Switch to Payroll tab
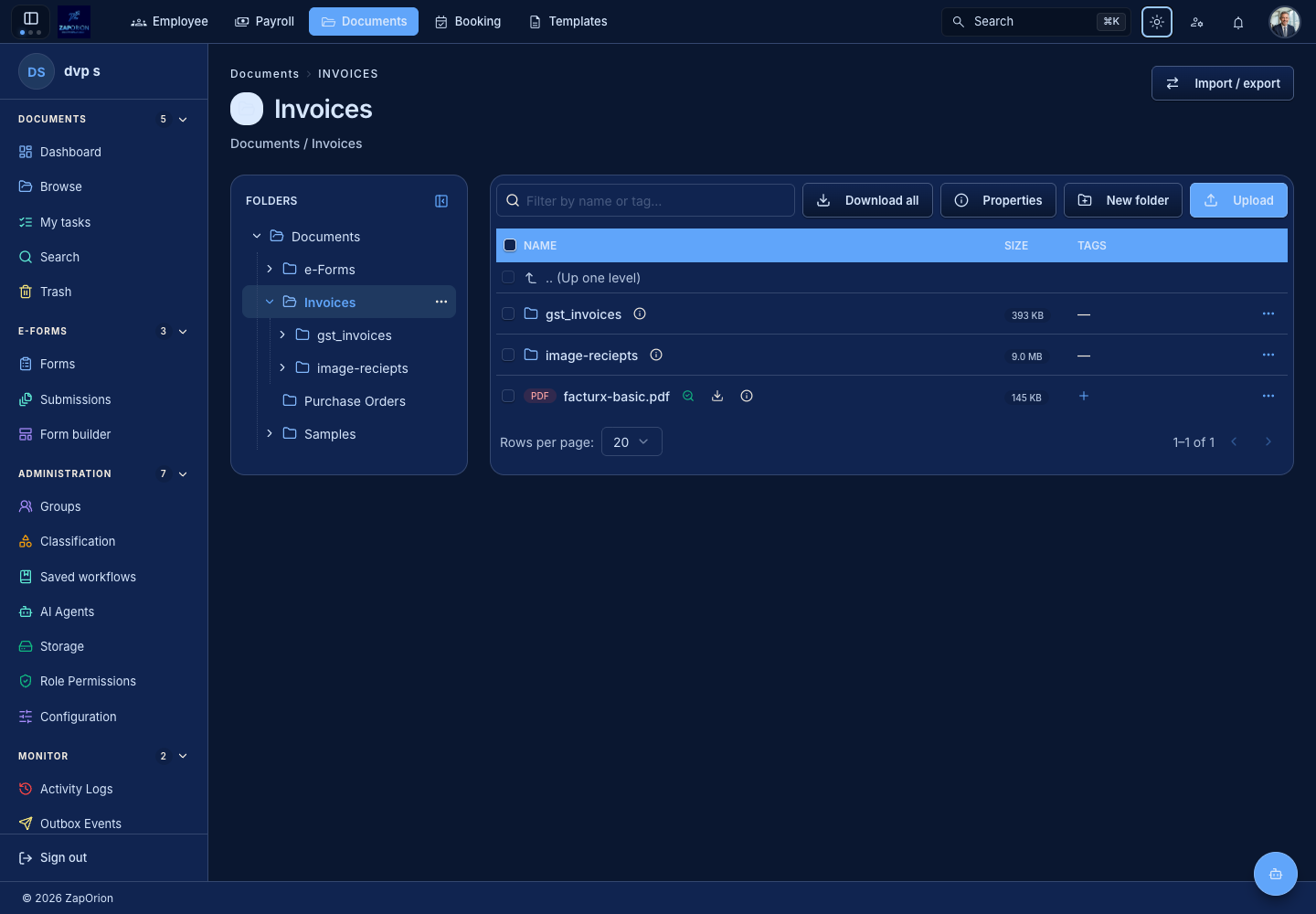This screenshot has width=1316, height=914. click(265, 21)
